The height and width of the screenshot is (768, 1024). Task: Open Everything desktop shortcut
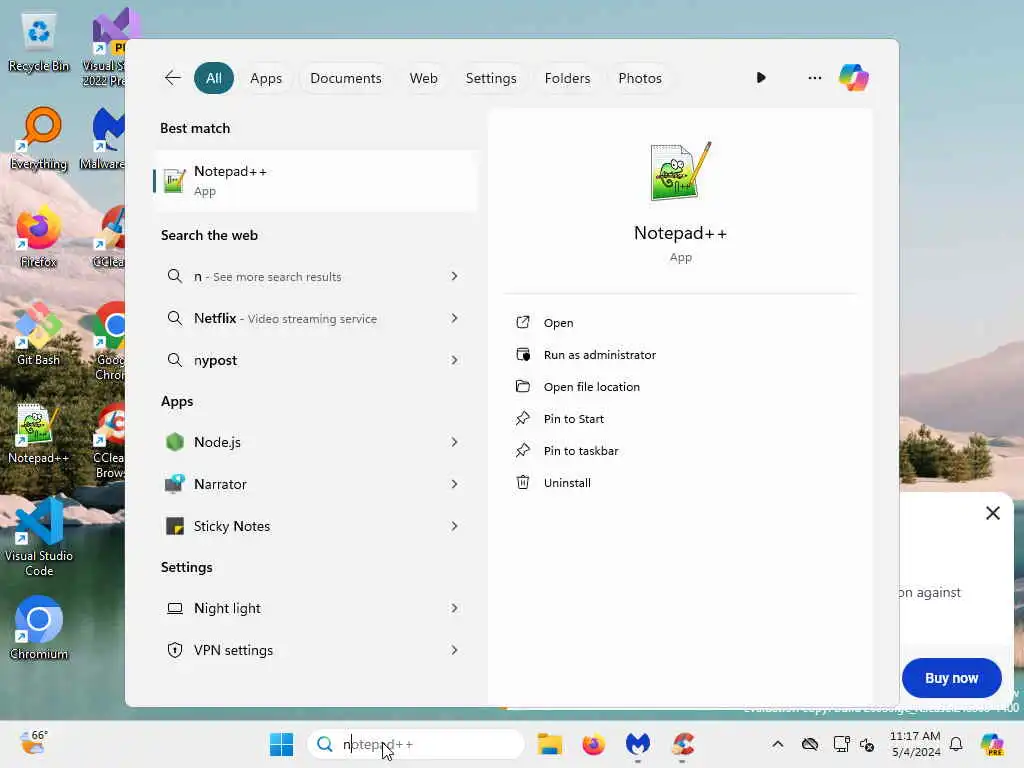39,138
